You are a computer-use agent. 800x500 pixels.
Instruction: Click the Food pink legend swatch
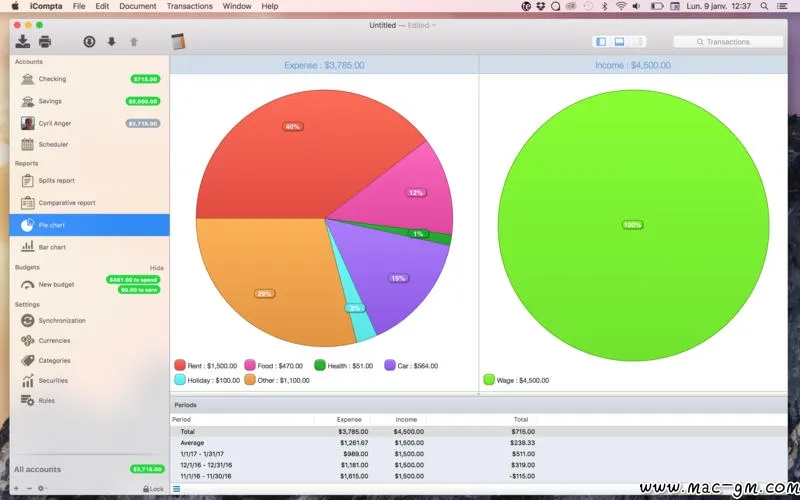pyautogui.click(x=249, y=365)
